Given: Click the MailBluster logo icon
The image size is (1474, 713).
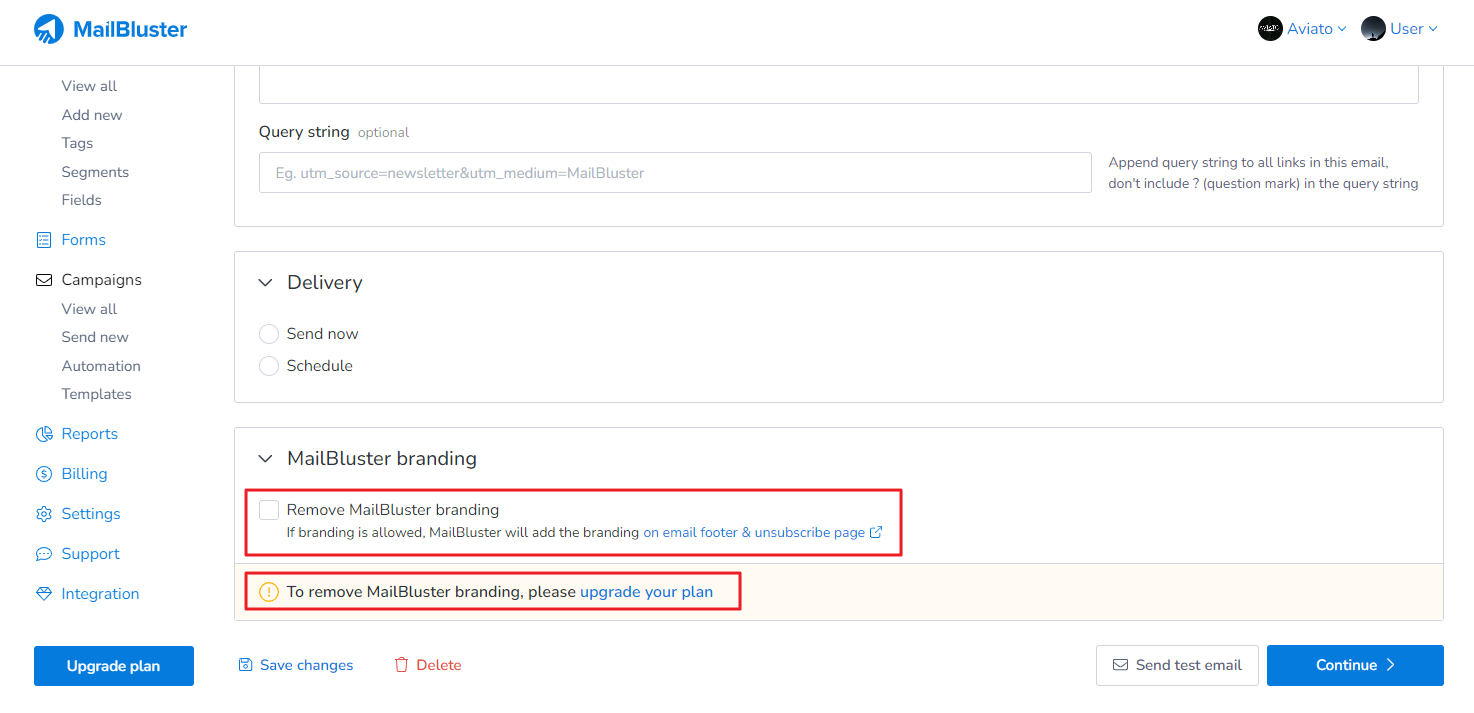Looking at the screenshot, I should 48,29.
